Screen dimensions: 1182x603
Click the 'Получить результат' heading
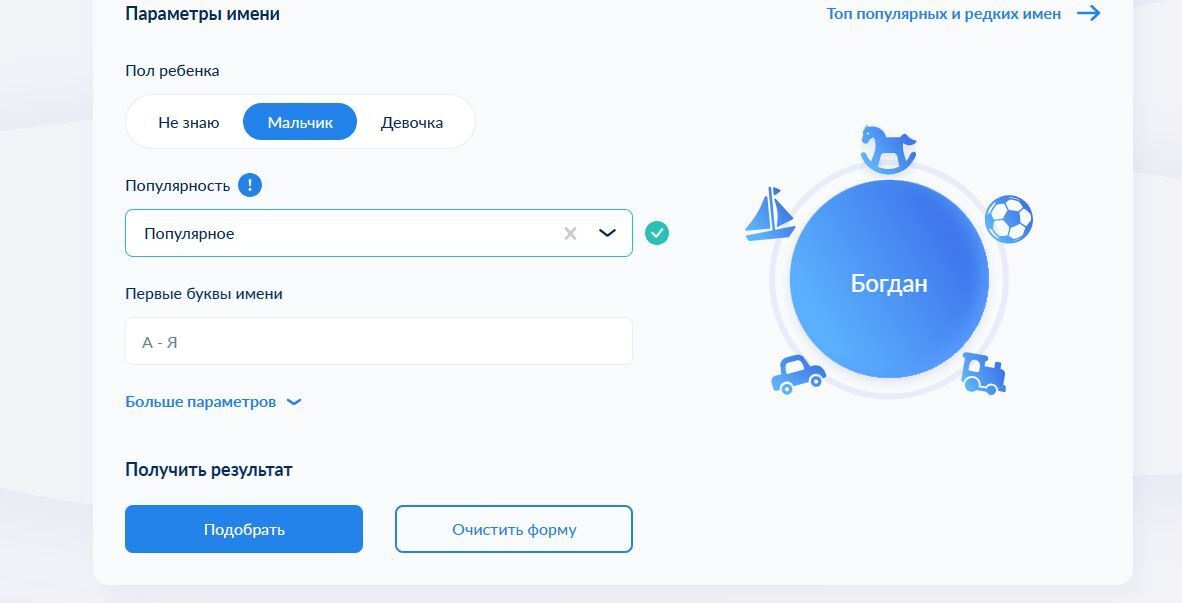(208, 470)
